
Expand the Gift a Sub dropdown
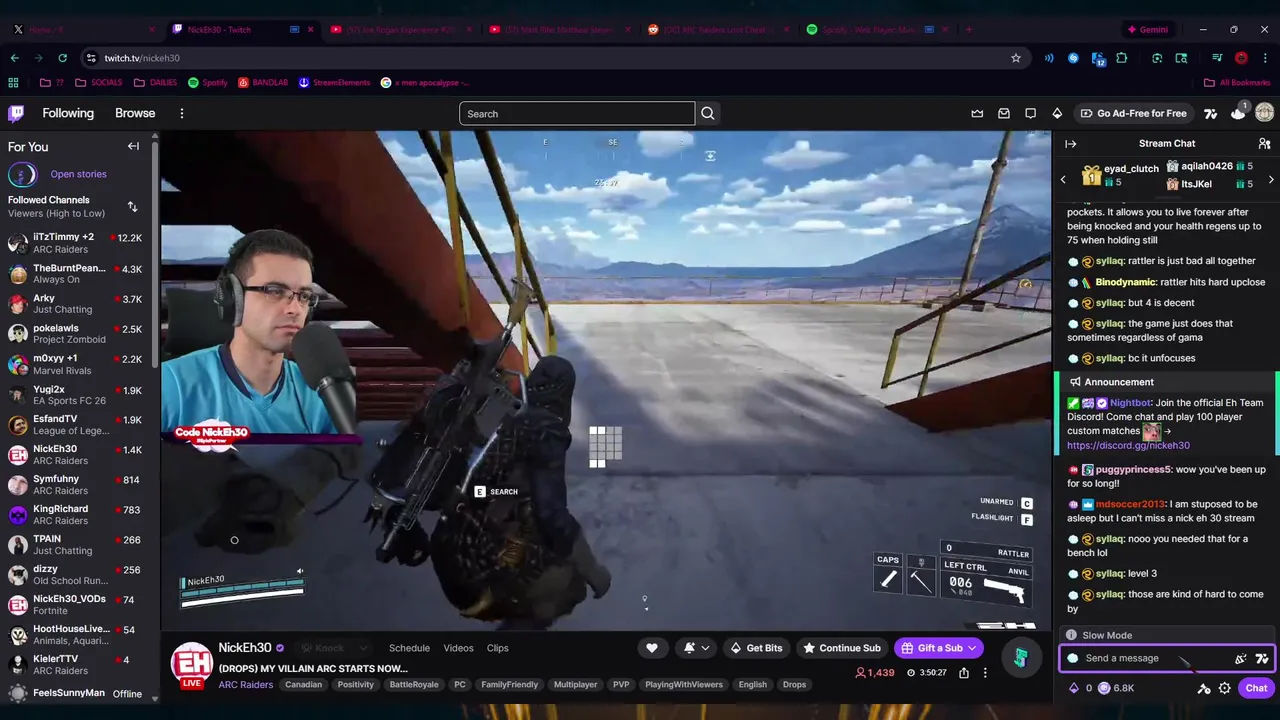coord(972,648)
